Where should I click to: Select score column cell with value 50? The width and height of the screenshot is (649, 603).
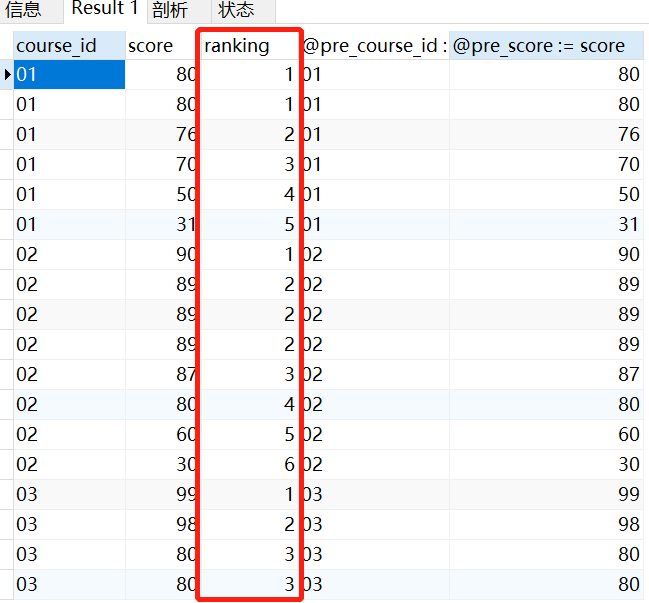tap(161, 195)
